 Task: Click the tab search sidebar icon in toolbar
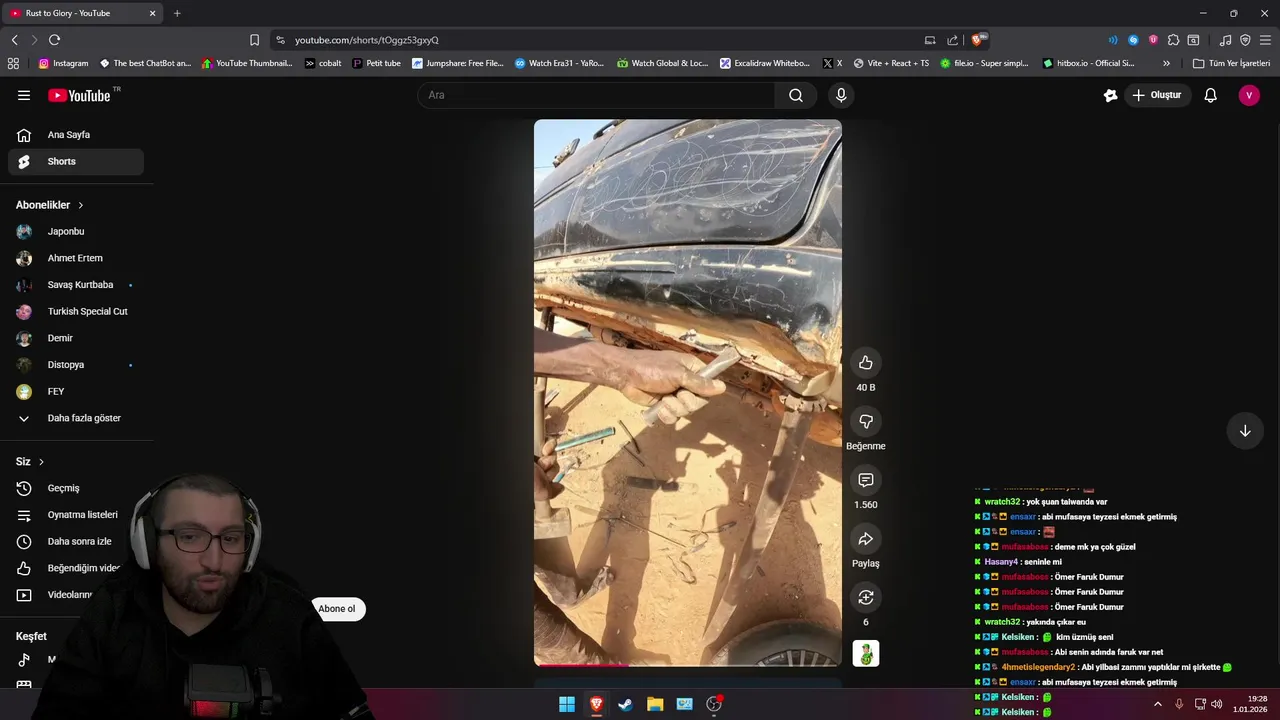1193,40
